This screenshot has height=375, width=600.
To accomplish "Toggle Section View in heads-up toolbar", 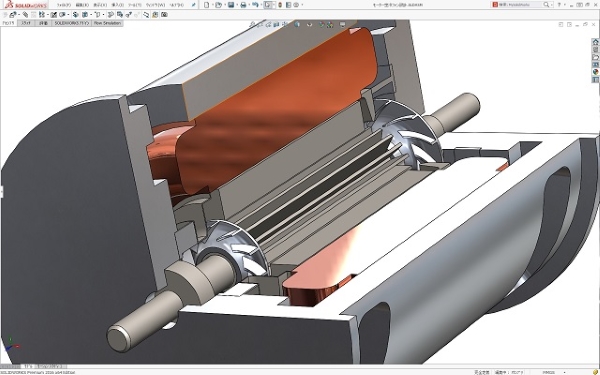I will 276,24.
